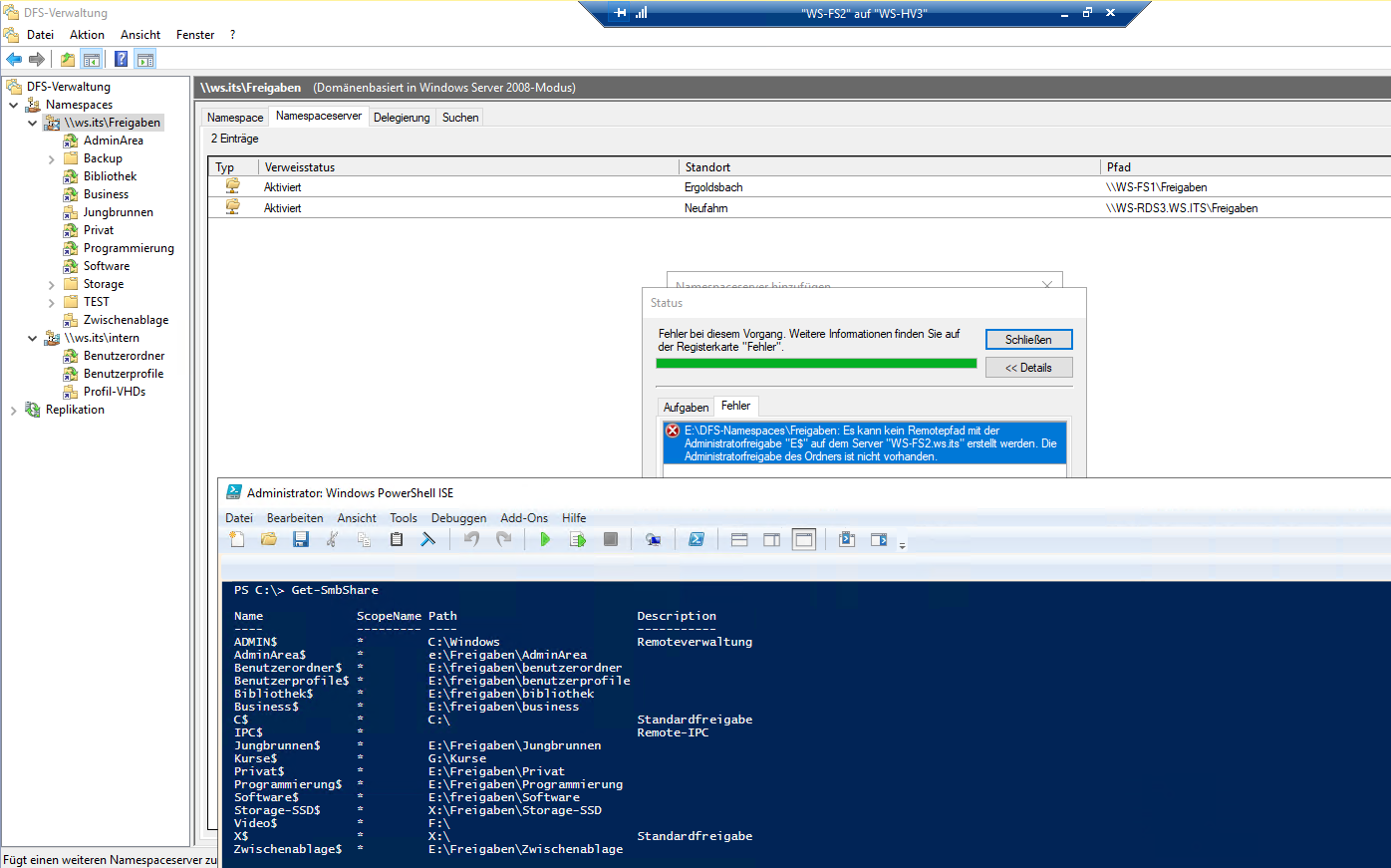Select the highlighted E:\DFS-Namespaces error message
This screenshot has width=1391, height=868.
pos(865,443)
